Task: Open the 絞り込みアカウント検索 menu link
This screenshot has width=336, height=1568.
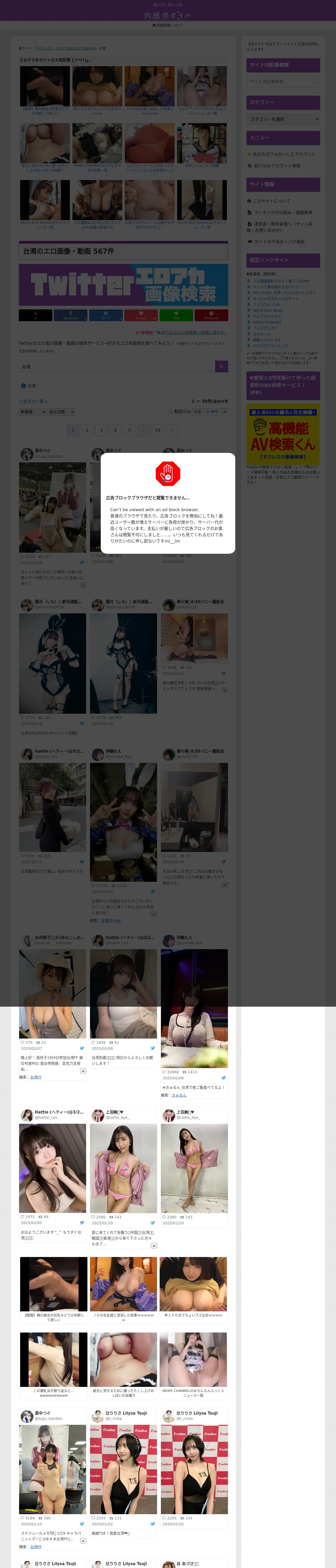Action: [x=277, y=166]
